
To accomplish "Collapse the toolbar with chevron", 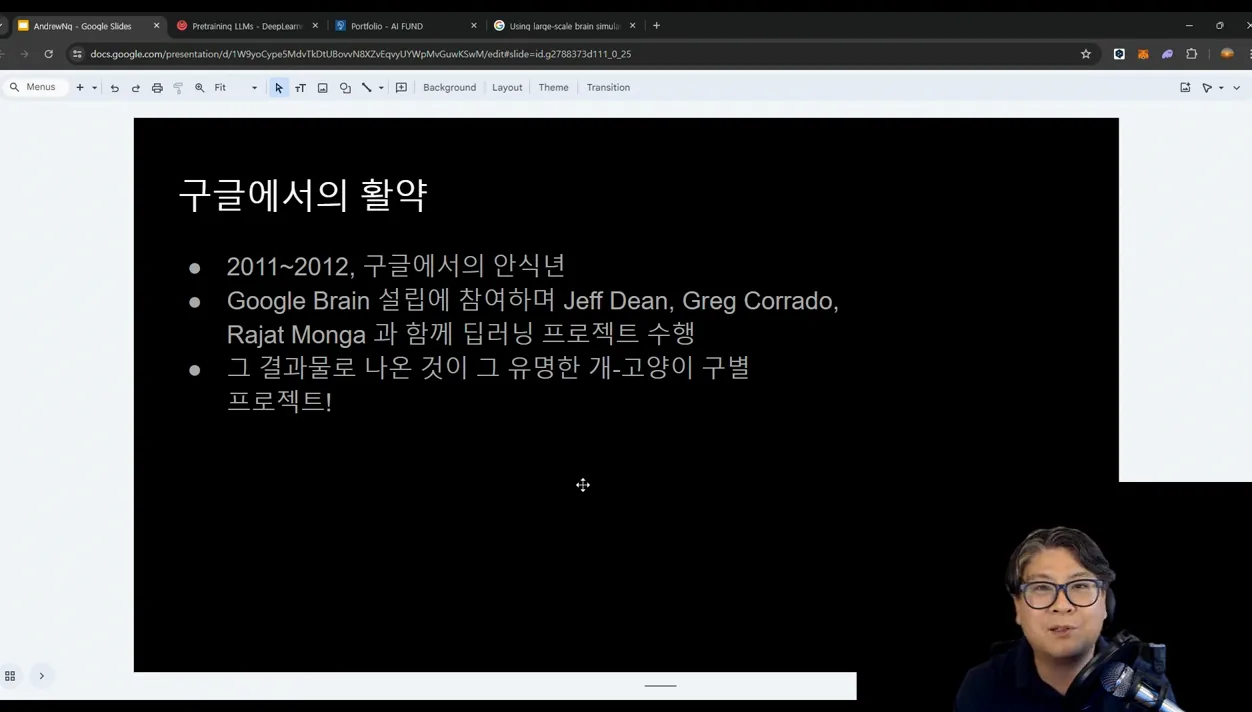I will click(x=1237, y=88).
